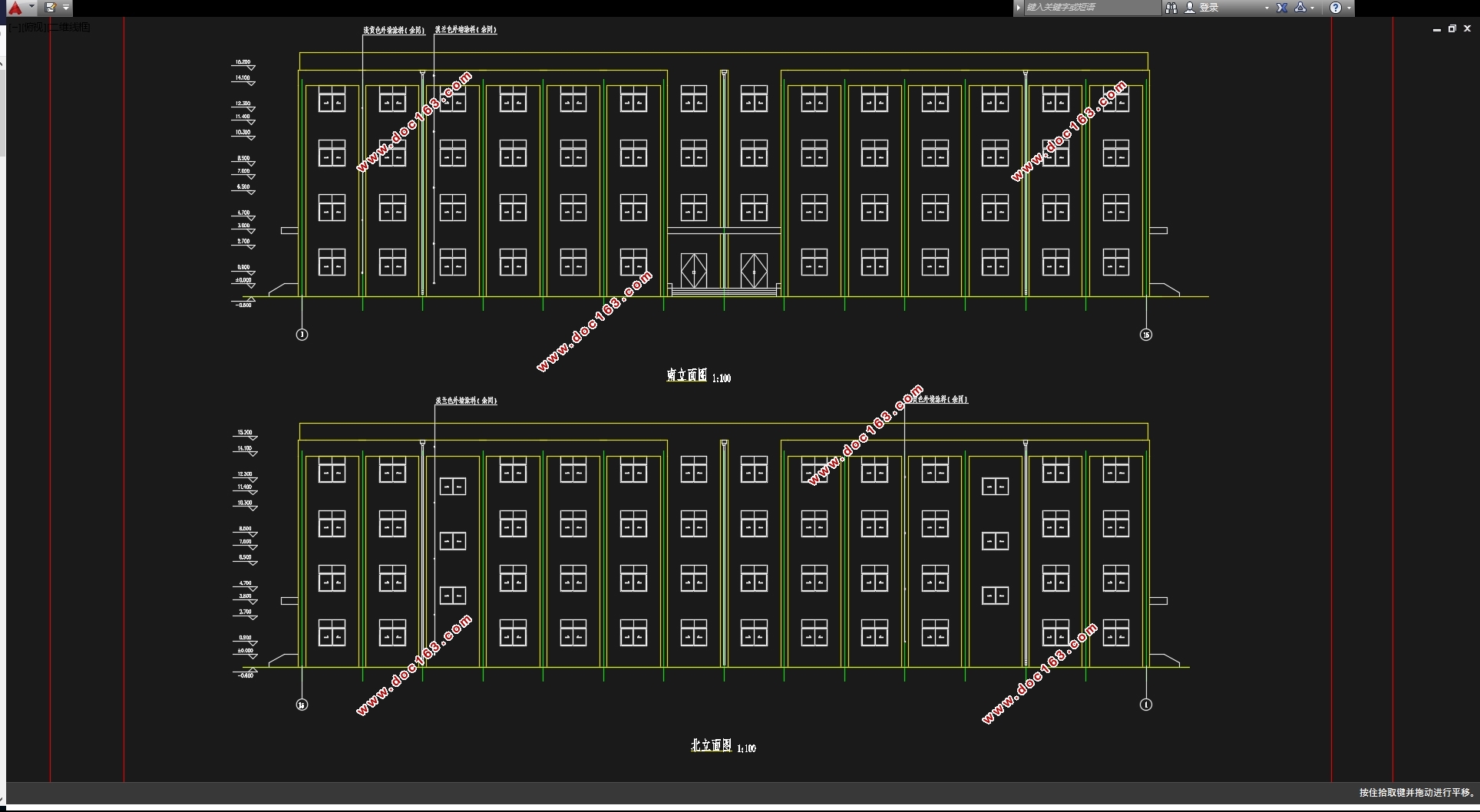Open the 俯视 view controls menu
Screen dimensions: 1480x812
pos(32,28)
